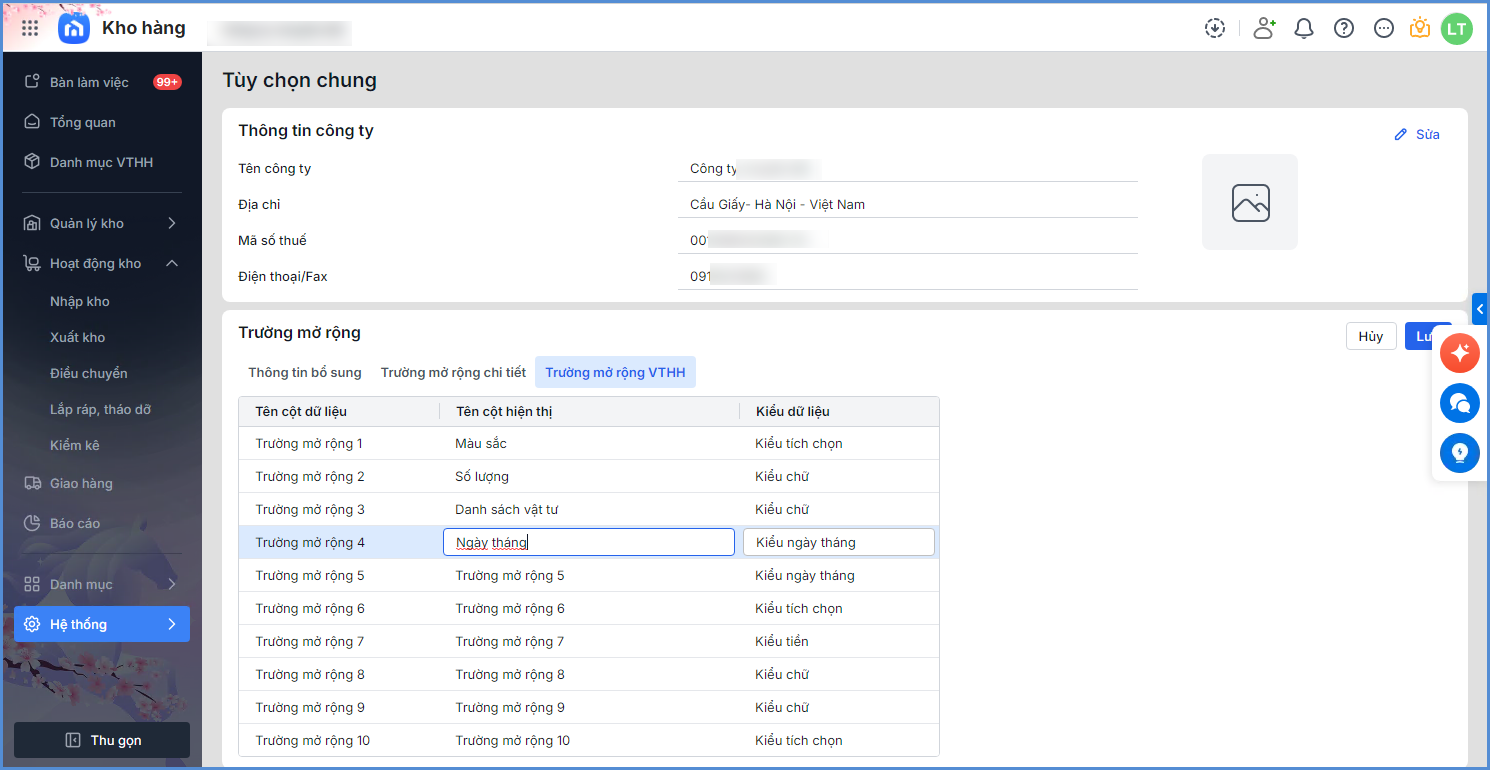Click the lightbulb tips icon

point(1460,453)
